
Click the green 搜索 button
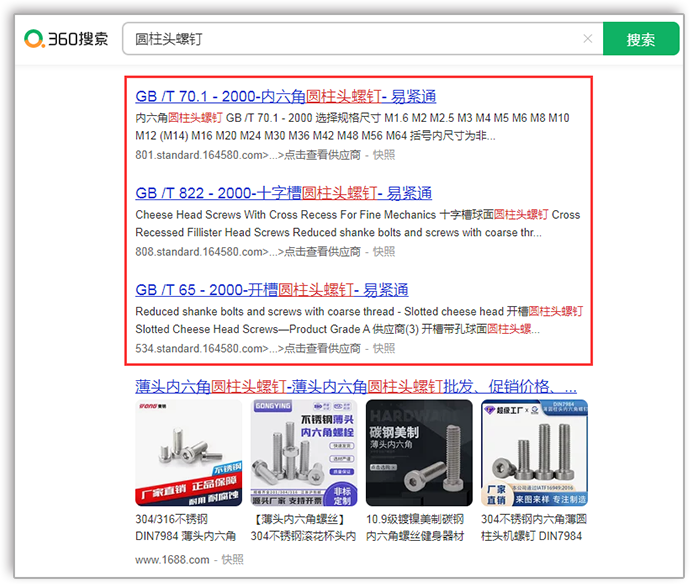640,40
